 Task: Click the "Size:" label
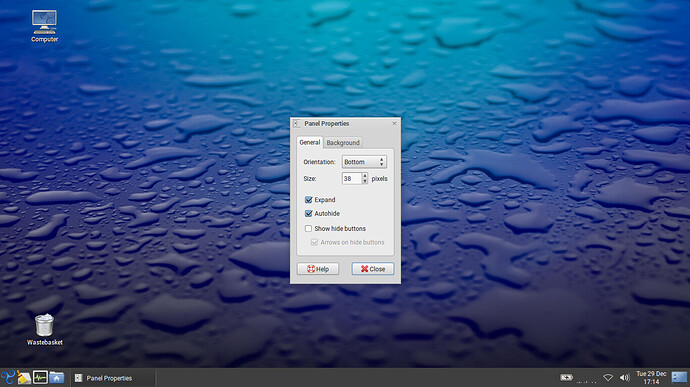pos(309,179)
